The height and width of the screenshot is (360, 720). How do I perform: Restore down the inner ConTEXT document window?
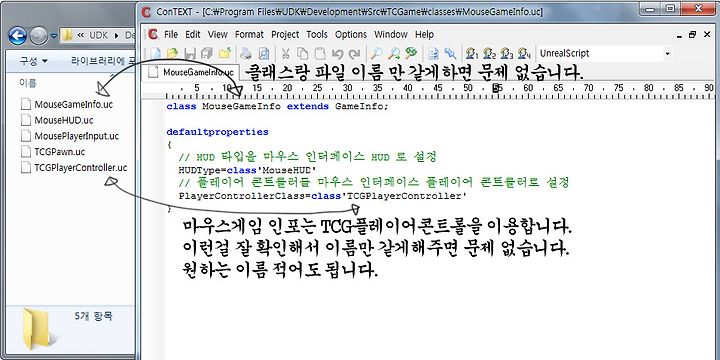692,35
